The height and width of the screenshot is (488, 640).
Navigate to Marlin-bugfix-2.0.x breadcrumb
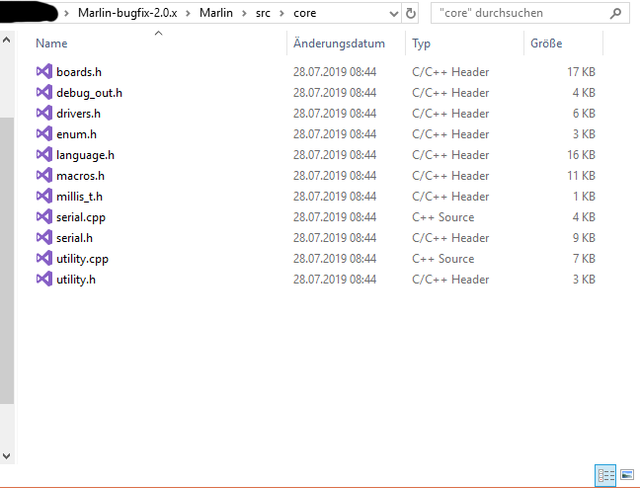point(127,13)
